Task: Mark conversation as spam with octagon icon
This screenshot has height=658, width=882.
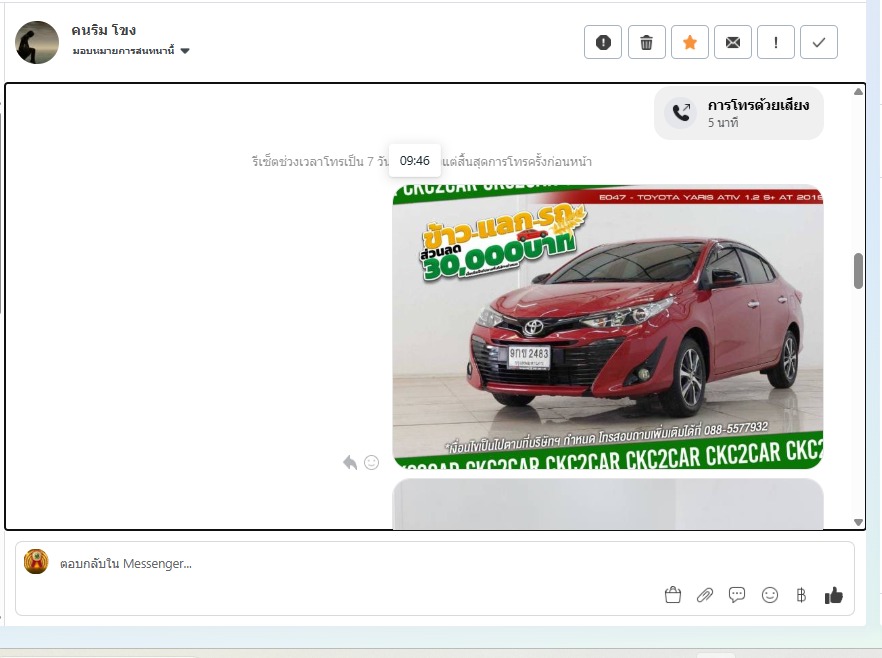Action: 603,42
